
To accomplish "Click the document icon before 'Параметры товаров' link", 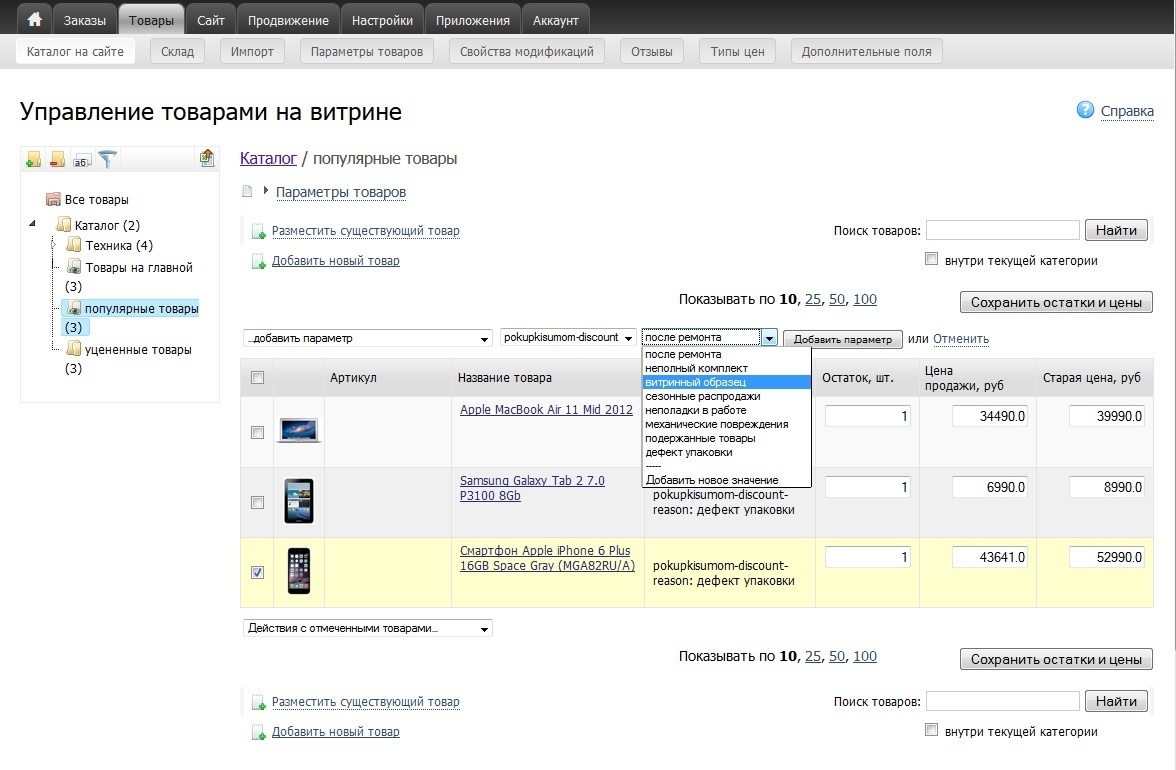I will [x=247, y=191].
